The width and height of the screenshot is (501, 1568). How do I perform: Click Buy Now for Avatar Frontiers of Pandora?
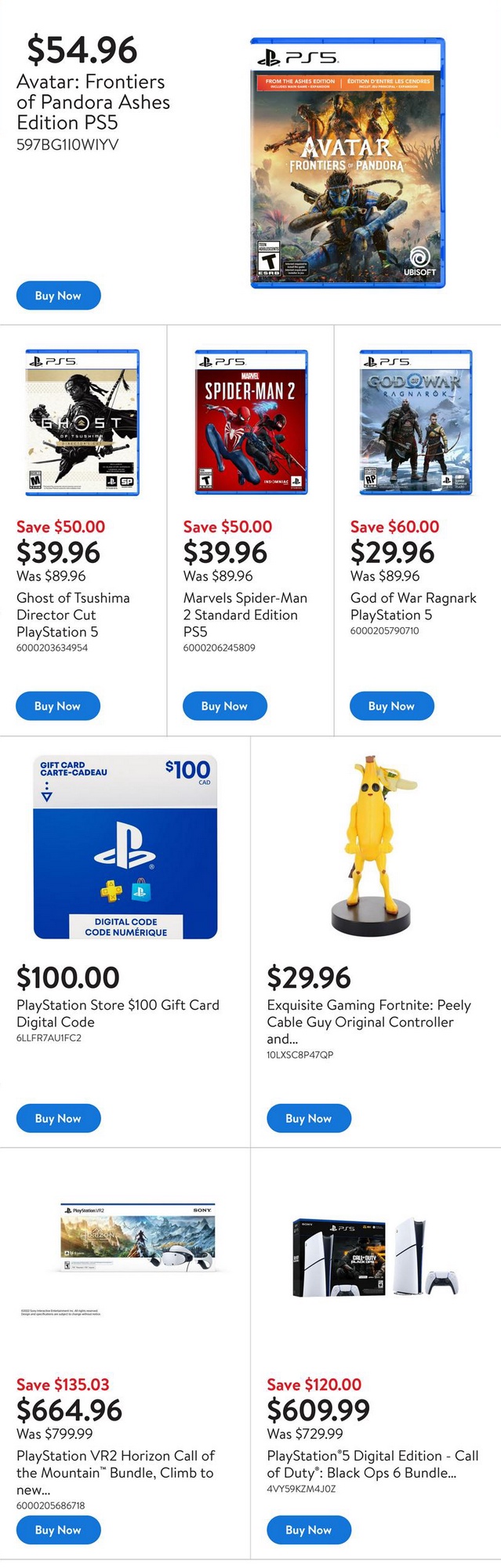coord(58,296)
